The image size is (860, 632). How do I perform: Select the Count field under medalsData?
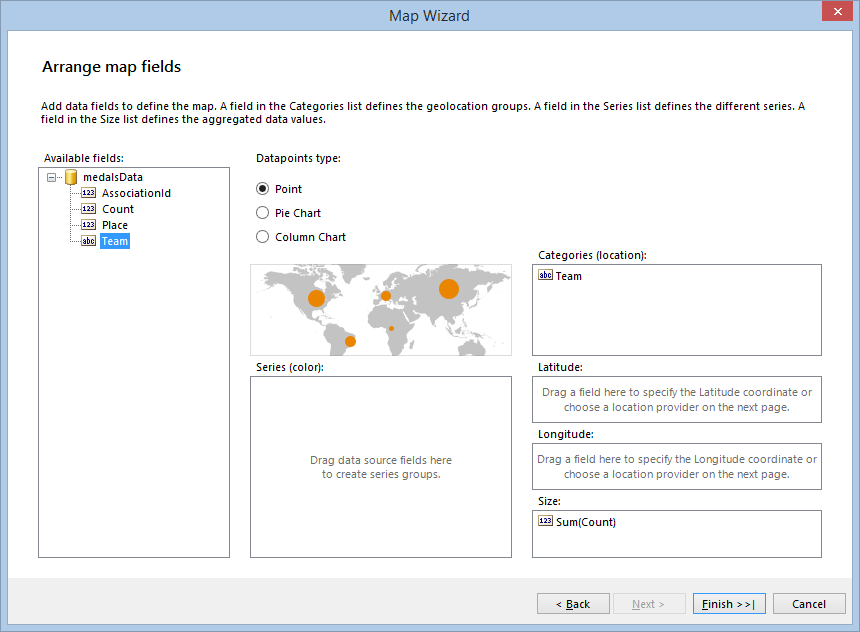[117, 209]
